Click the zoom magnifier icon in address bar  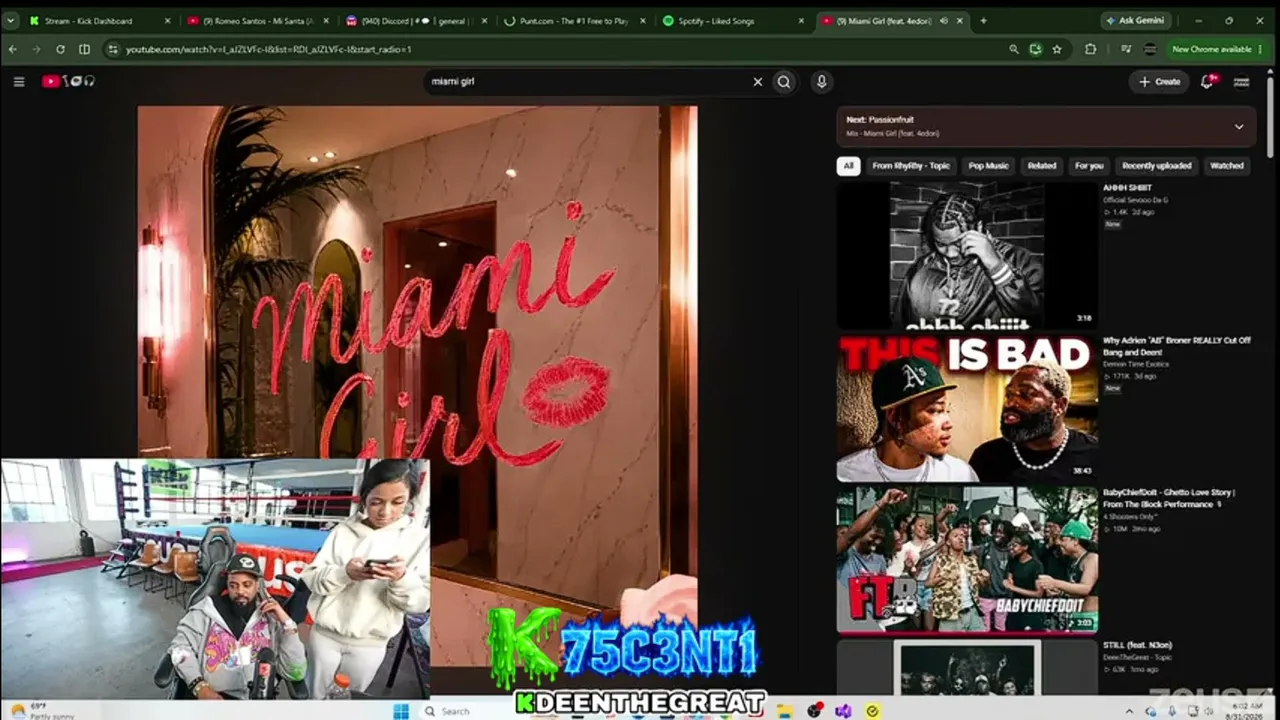[1013, 49]
